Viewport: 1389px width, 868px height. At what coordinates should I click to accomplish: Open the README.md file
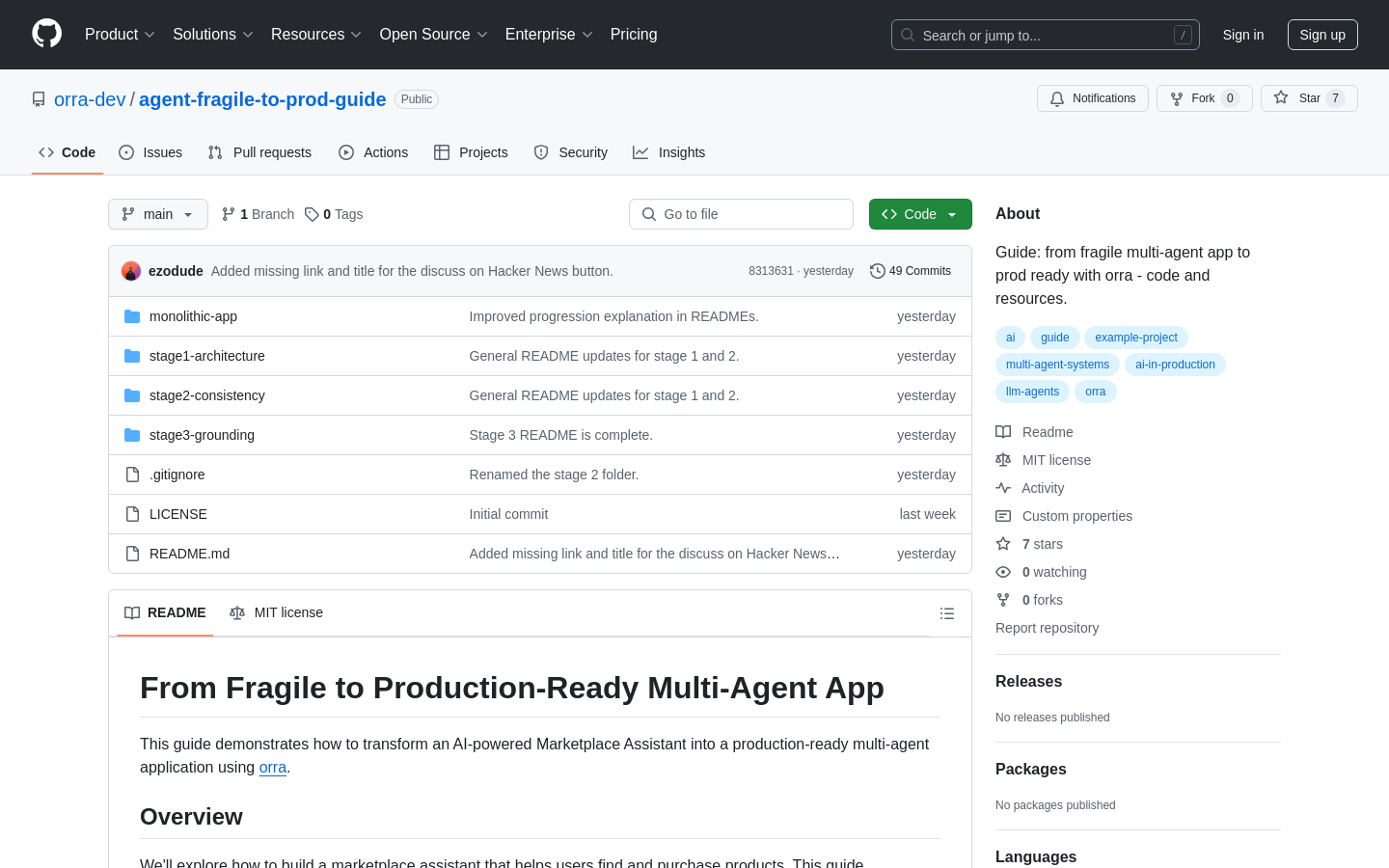click(x=189, y=554)
